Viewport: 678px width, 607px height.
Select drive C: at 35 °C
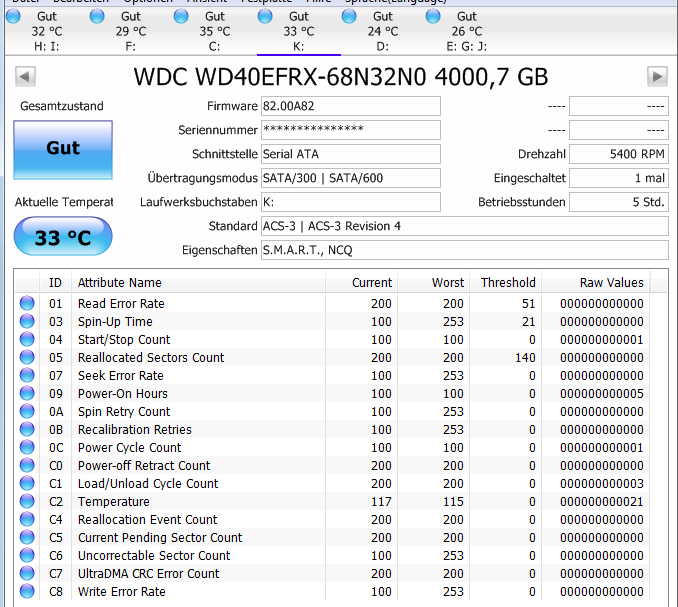pyautogui.click(x=214, y=32)
